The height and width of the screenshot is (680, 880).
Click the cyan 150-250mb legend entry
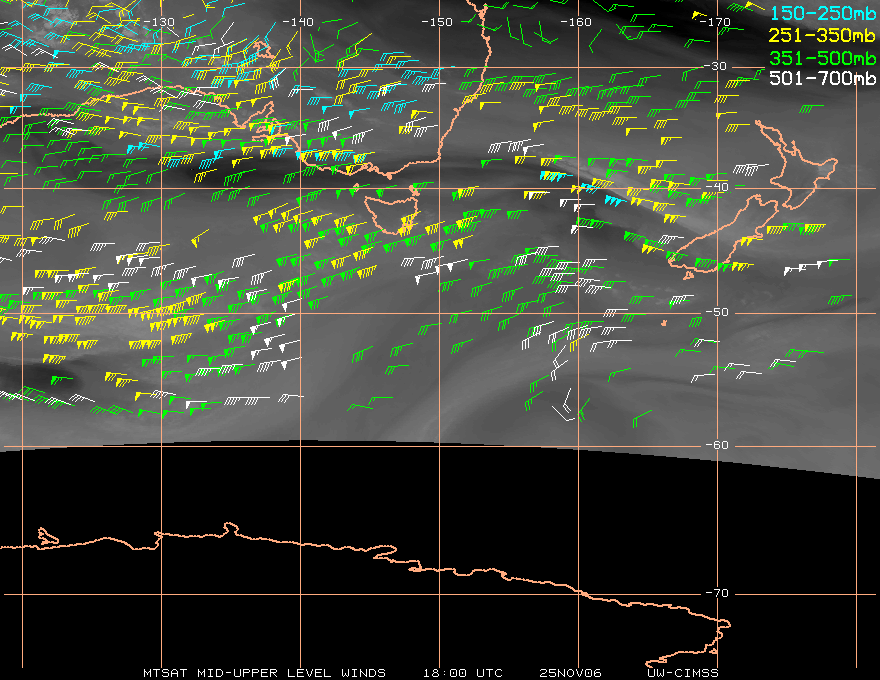click(823, 13)
